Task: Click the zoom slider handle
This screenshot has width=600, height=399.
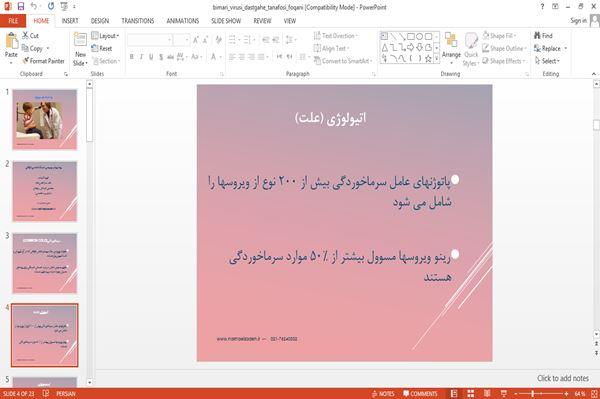Action: point(533,394)
